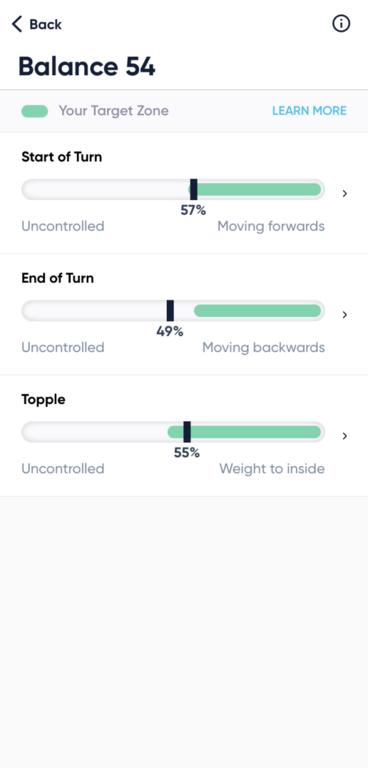Open the LEARN MORE link

[309, 111]
